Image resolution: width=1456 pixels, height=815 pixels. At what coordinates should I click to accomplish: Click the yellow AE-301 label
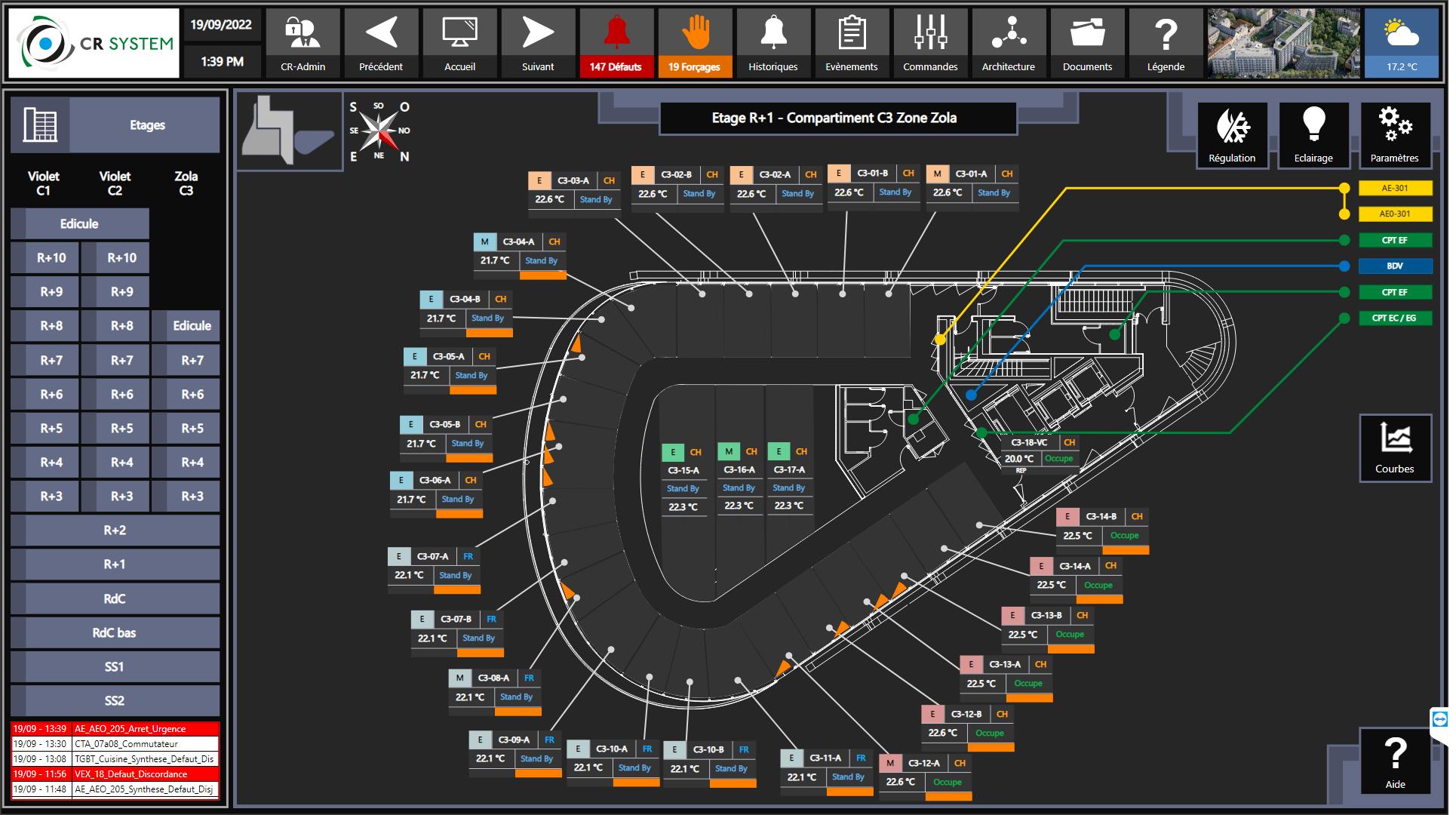(1394, 188)
